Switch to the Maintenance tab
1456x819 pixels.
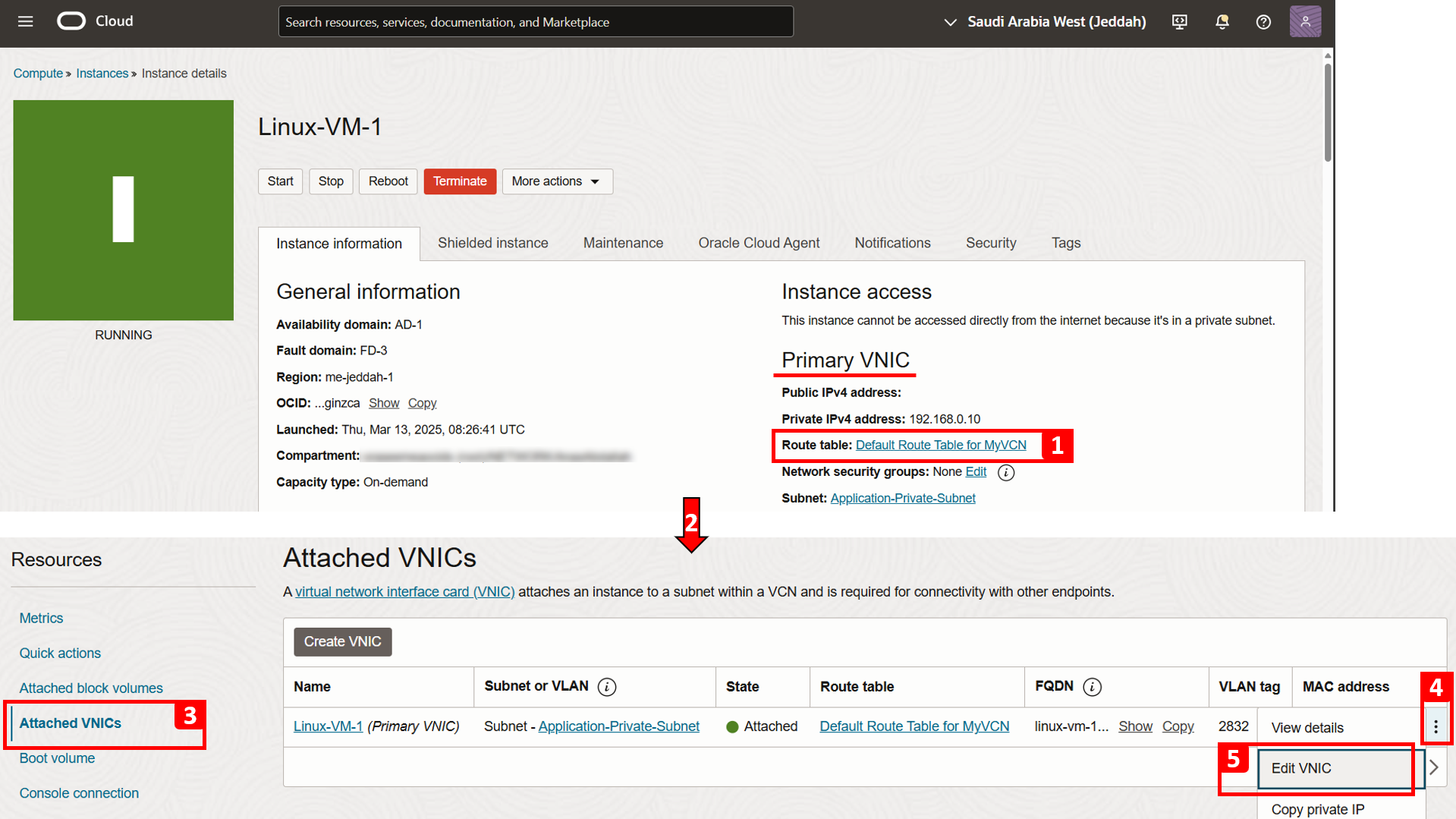pyautogui.click(x=623, y=243)
